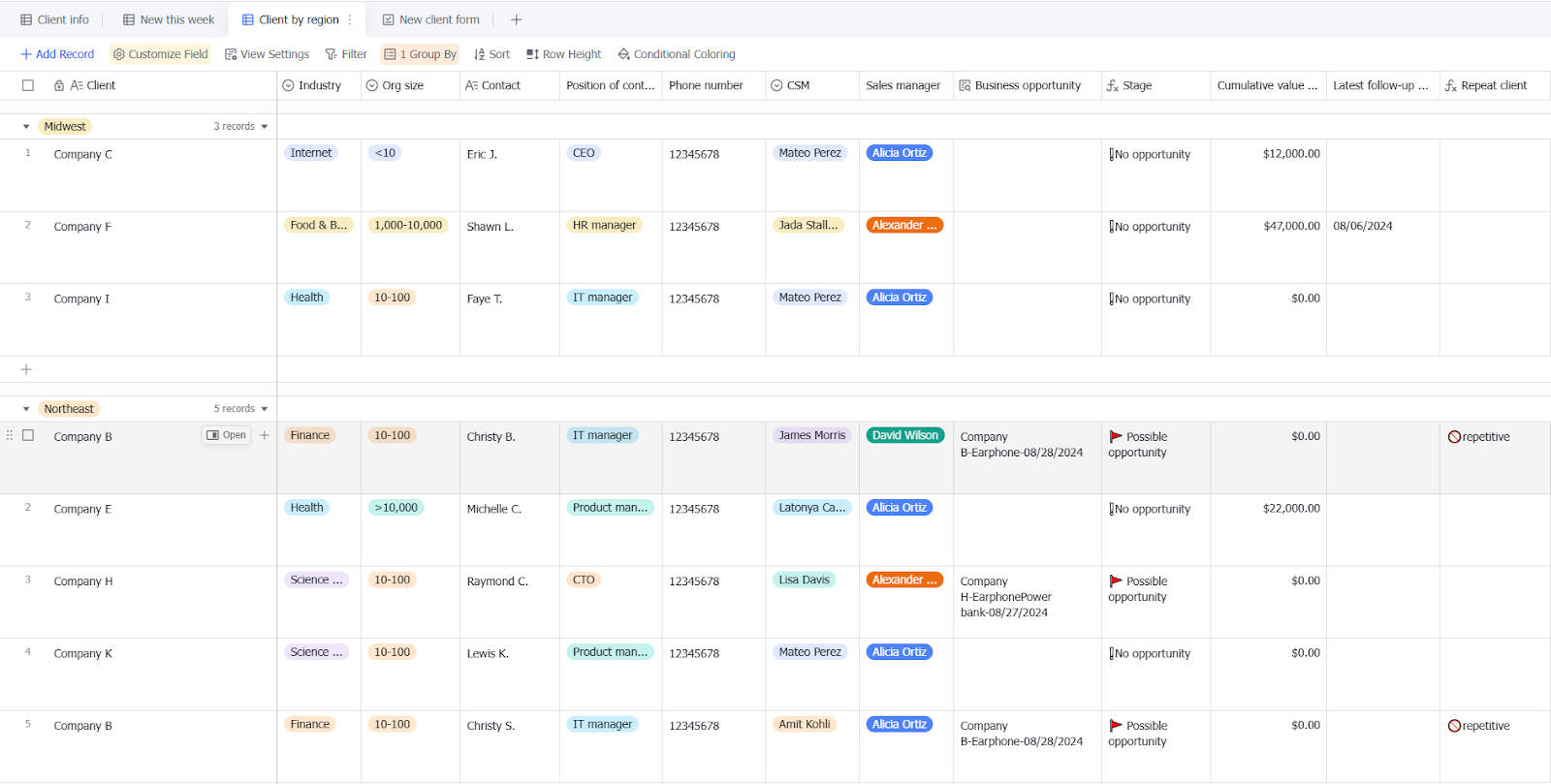The image size is (1551, 784).
Task: Click James Morris CSM tag
Action: (x=812, y=435)
